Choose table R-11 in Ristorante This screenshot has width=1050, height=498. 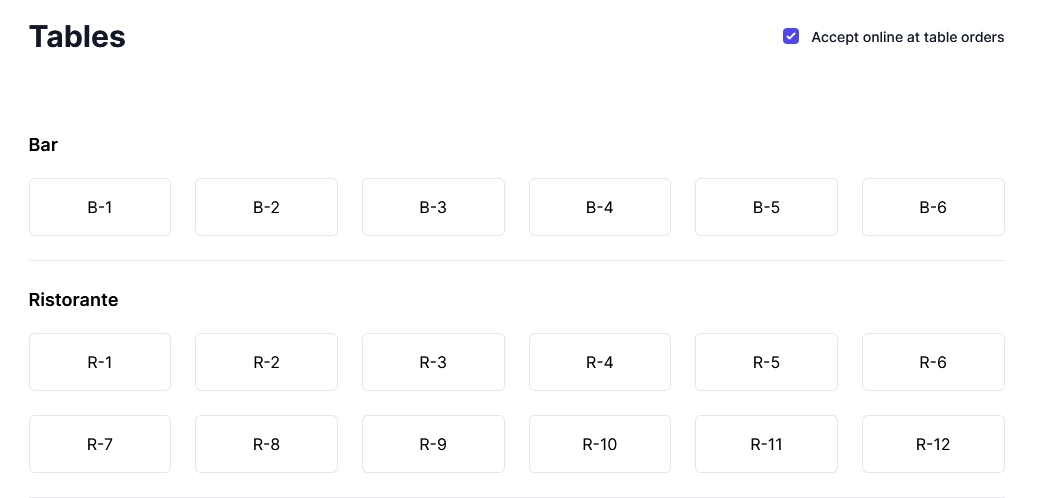pyautogui.click(x=766, y=444)
